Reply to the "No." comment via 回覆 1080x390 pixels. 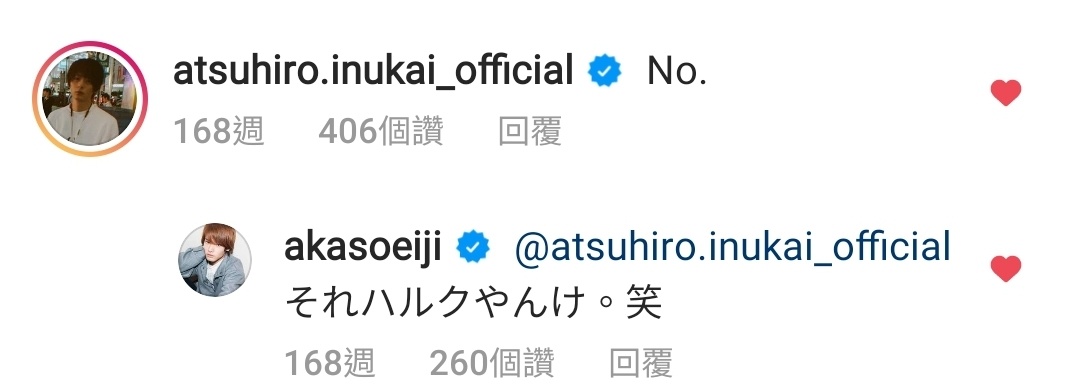[x=530, y=131]
